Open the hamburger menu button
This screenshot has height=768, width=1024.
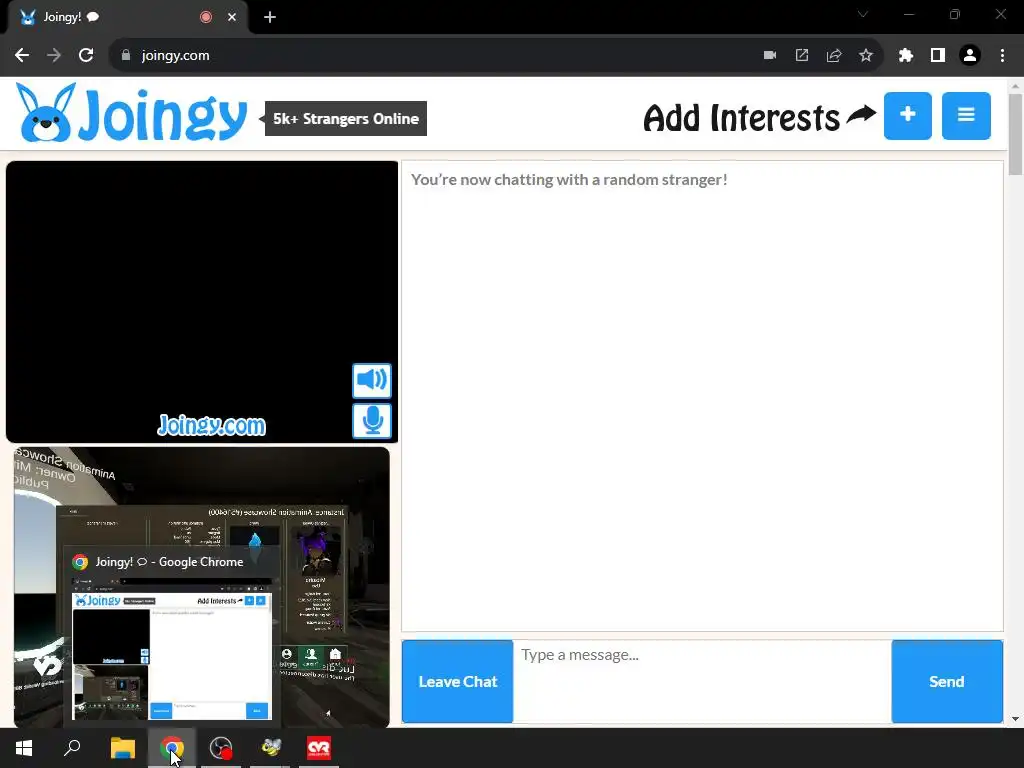[966, 116]
